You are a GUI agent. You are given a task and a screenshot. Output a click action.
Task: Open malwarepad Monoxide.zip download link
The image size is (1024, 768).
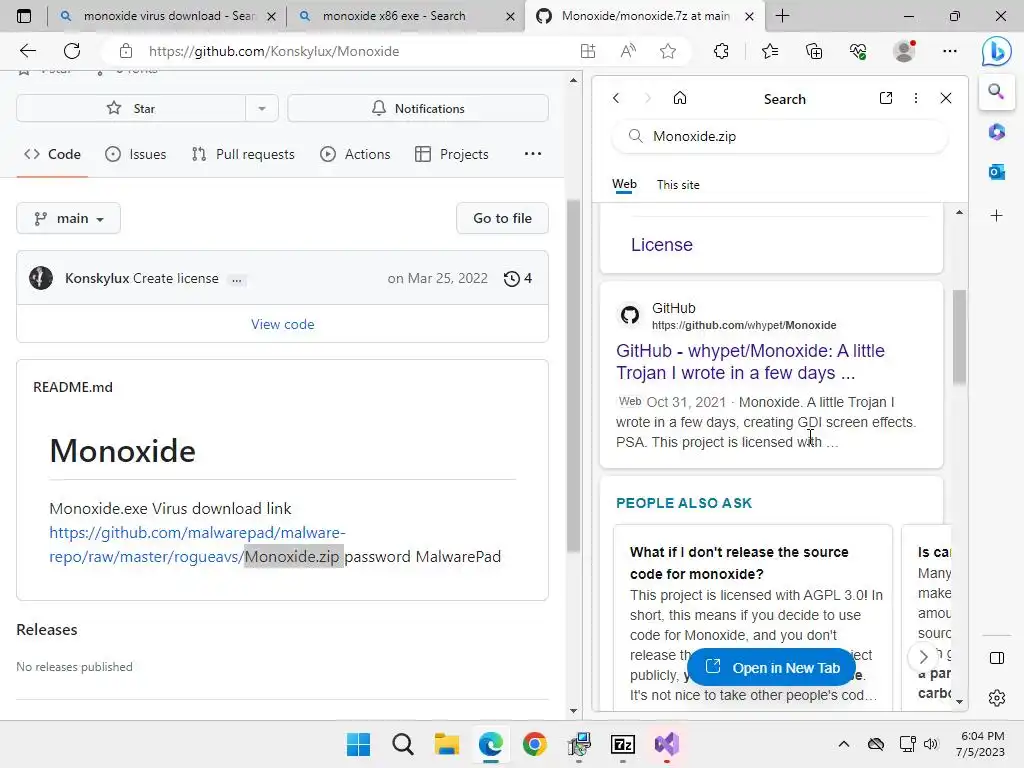coord(197,545)
